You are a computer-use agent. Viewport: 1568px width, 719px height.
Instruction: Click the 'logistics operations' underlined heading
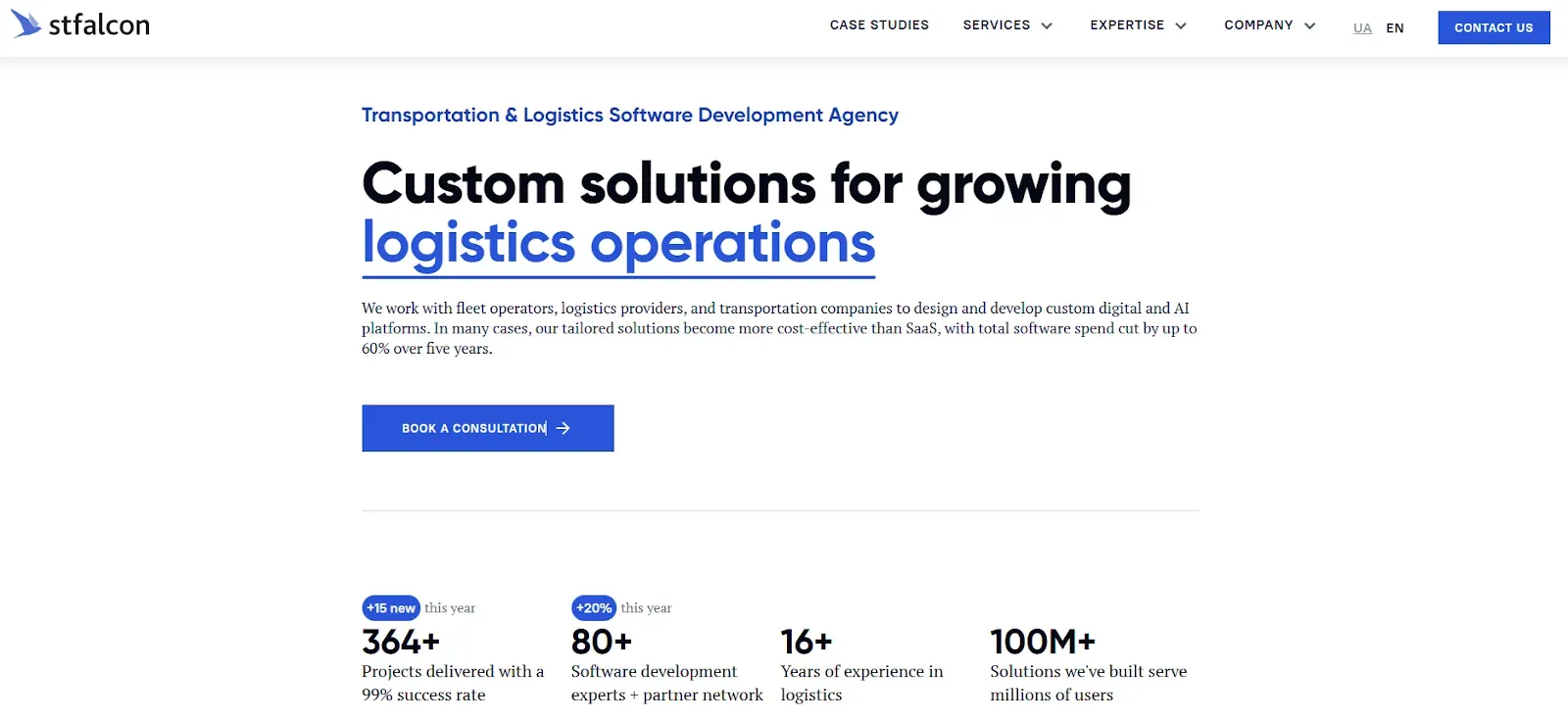click(618, 243)
